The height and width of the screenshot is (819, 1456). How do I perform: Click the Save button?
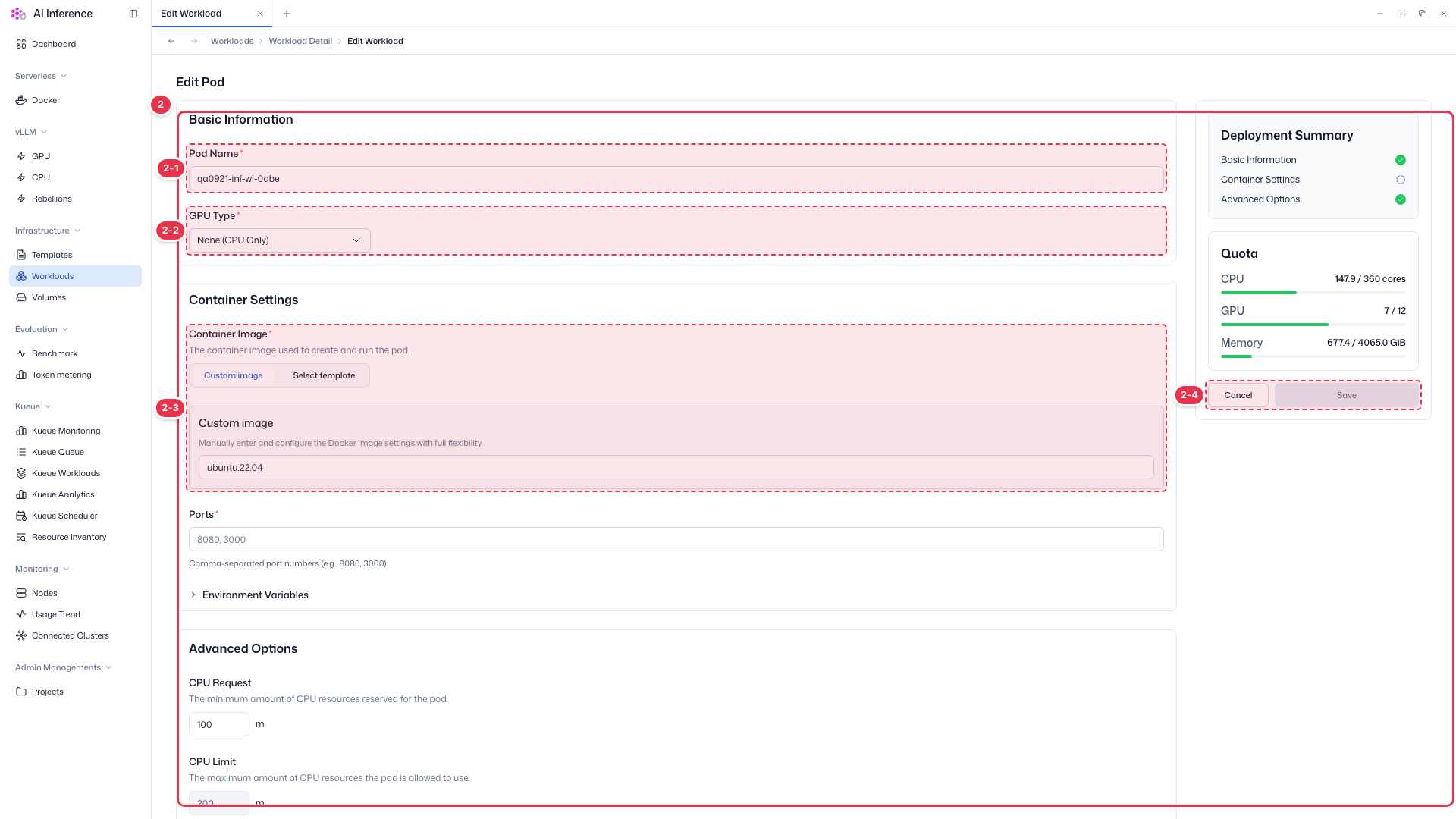(x=1347, y=395)
